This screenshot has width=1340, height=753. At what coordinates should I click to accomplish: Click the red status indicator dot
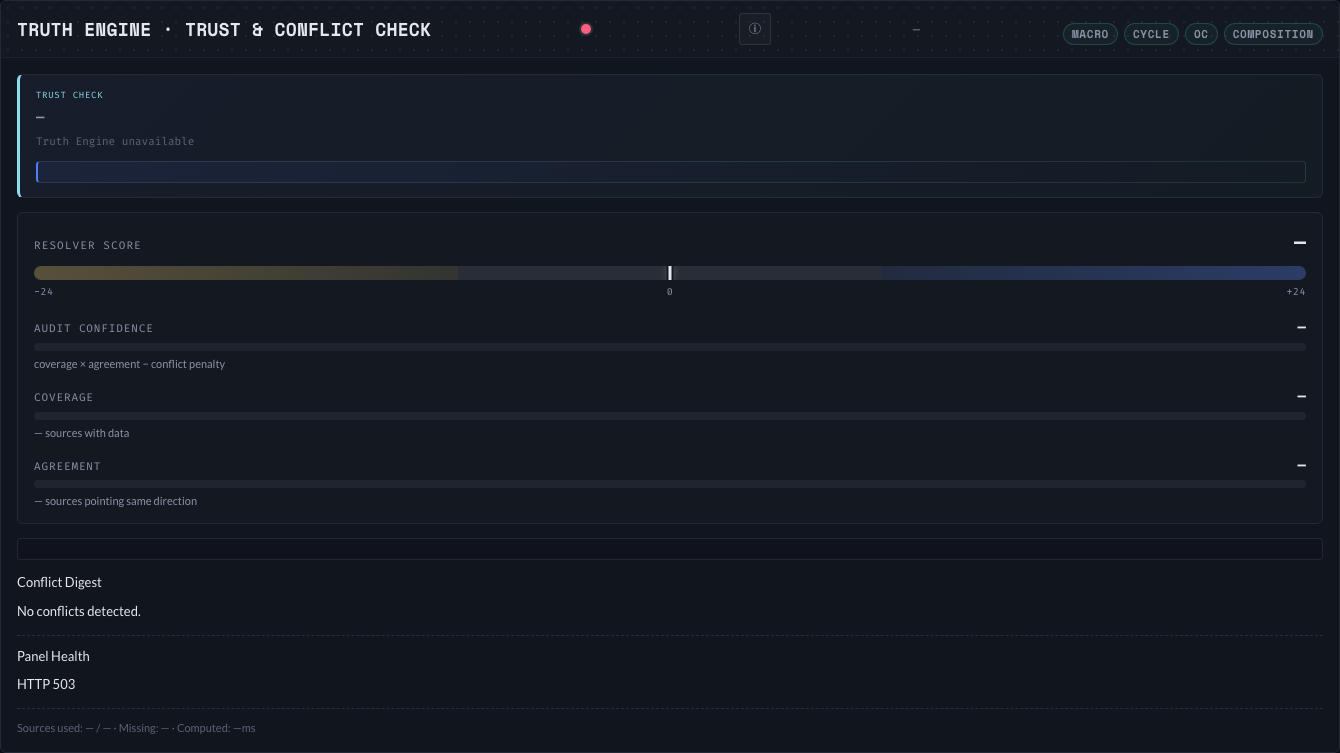[x=586, y=29]
